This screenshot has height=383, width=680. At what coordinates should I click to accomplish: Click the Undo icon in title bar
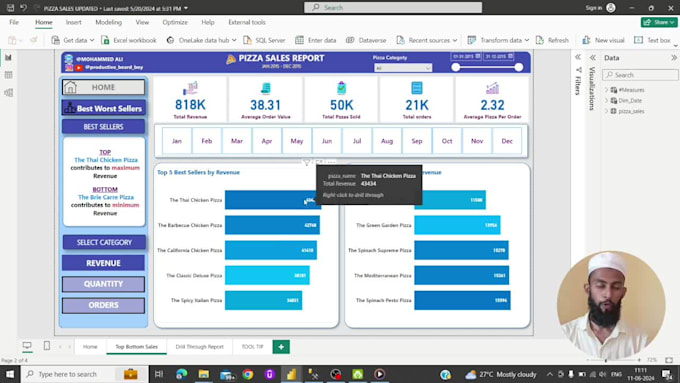[x=23, y=8]
